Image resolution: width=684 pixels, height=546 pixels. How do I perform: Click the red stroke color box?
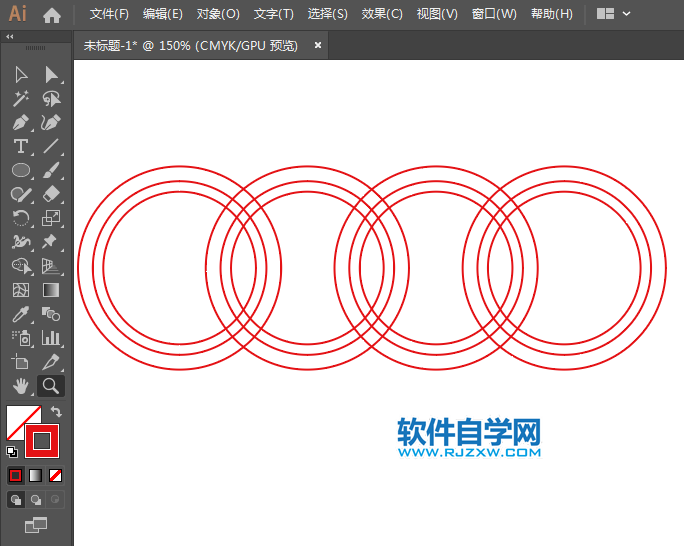coord(42,441)
